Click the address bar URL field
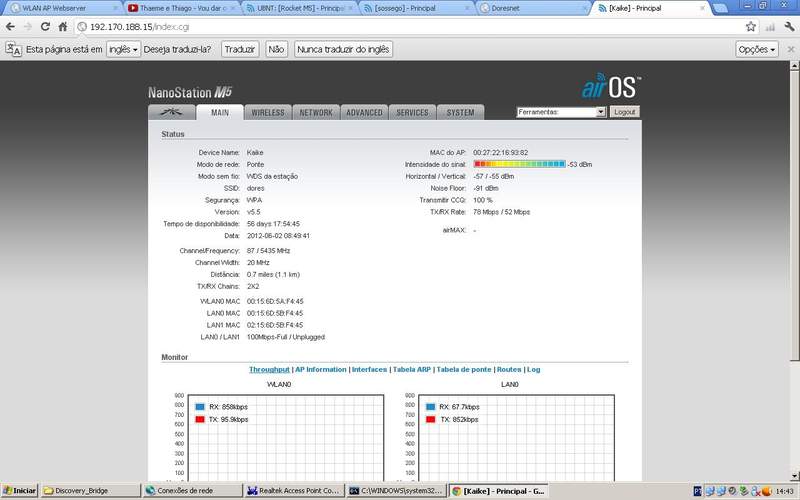This screenshot has width=800, height=500. click(408, 27)
